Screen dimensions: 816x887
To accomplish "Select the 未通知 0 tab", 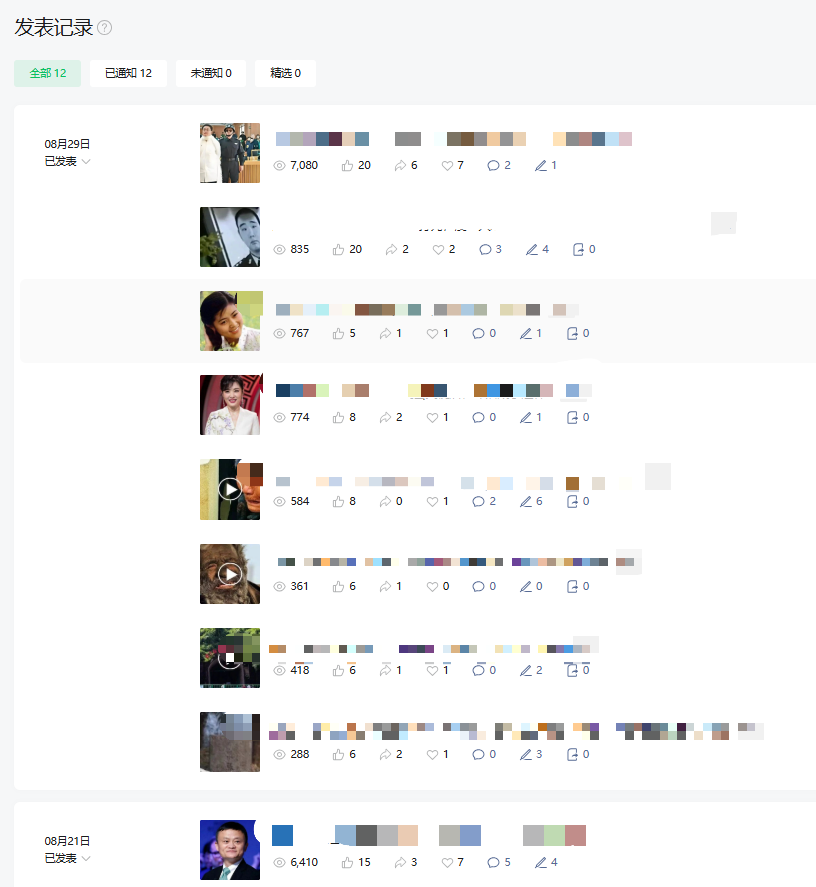I will tap(211, 73).
